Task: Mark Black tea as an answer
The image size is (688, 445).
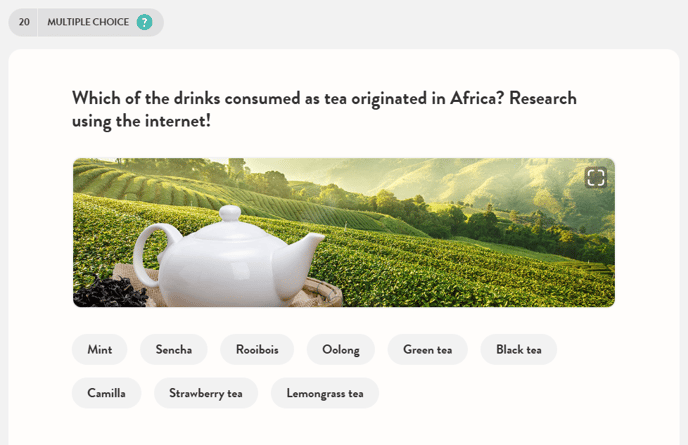Action: click(x=519, y=350)
